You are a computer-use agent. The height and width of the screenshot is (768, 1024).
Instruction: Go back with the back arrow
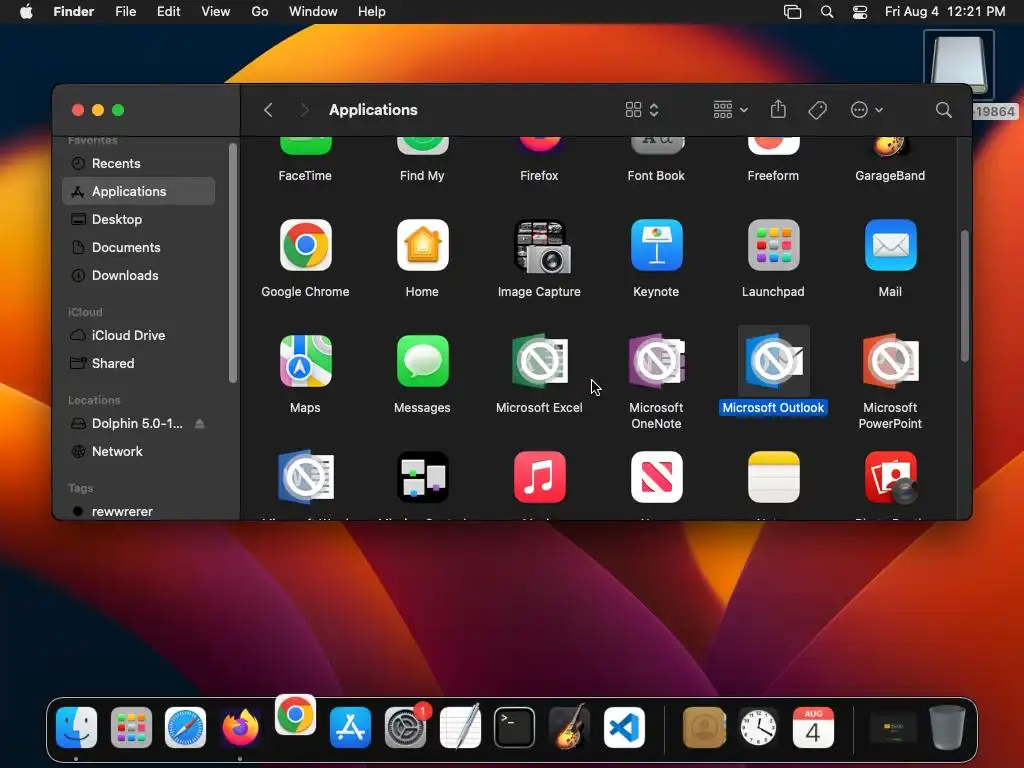point(268,110)
